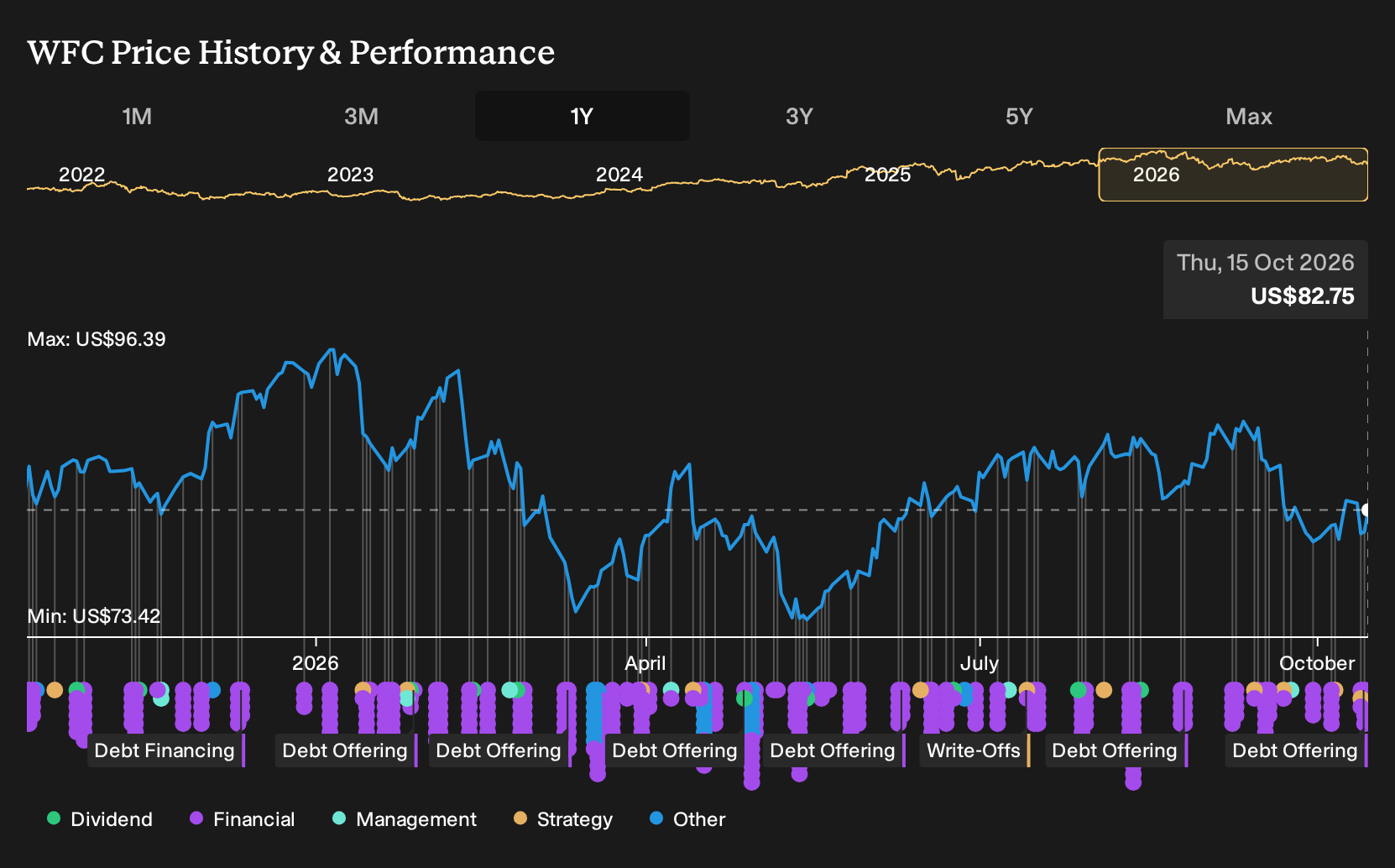Select the 1M time range tab

click(137, 116)
